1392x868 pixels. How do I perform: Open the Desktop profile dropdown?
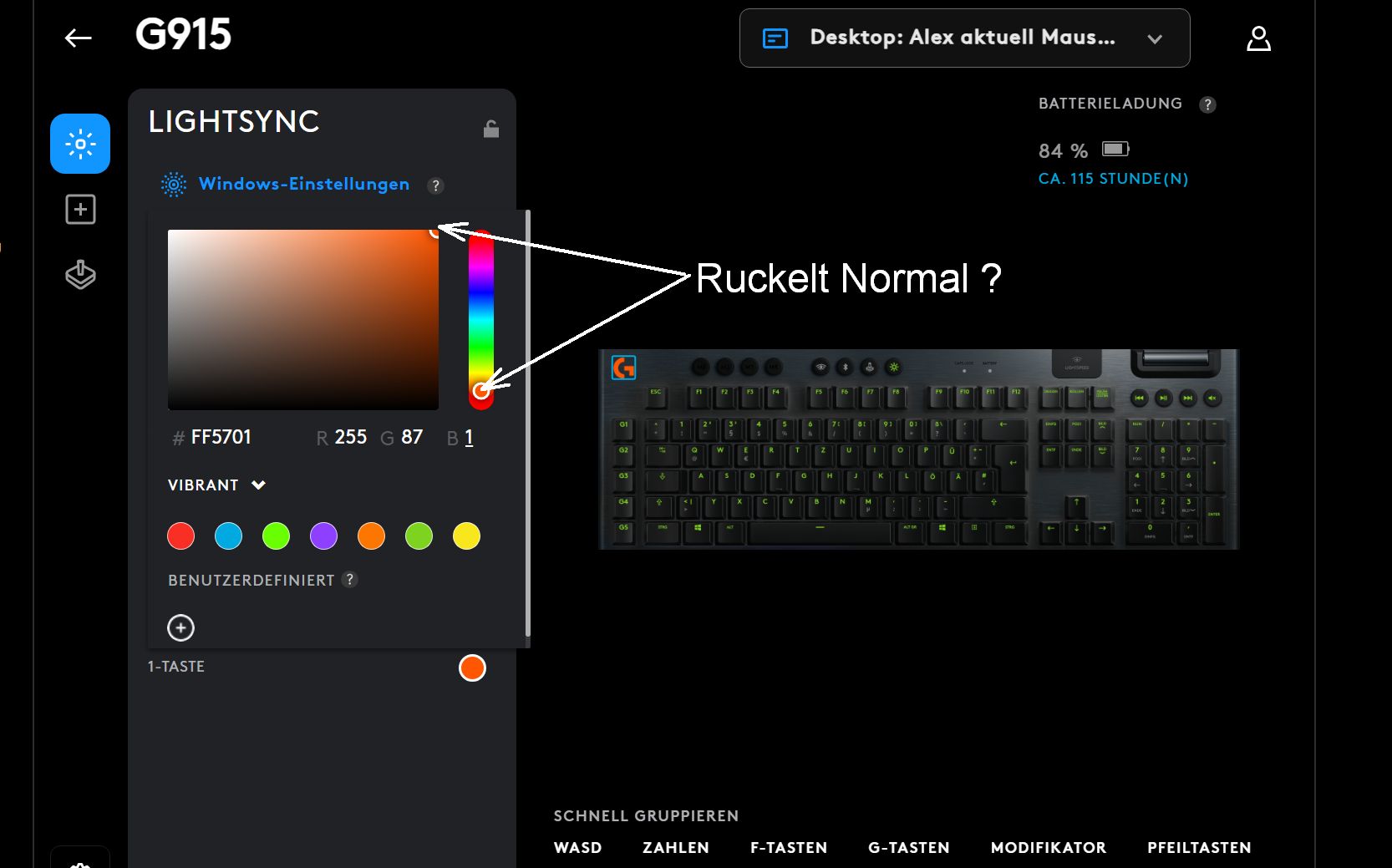pos(964,38)
